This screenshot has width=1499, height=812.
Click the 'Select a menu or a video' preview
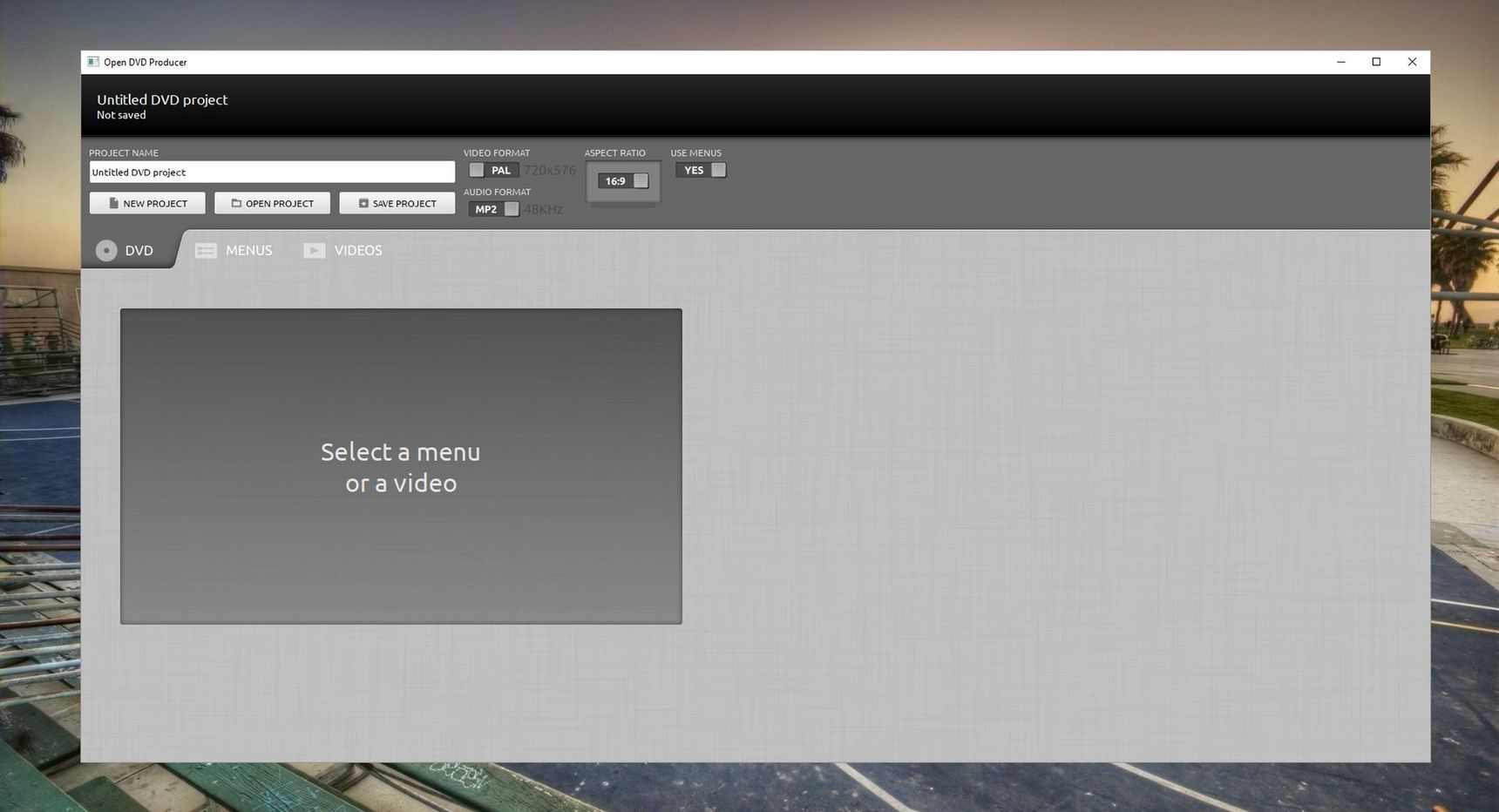click(401, 466)
